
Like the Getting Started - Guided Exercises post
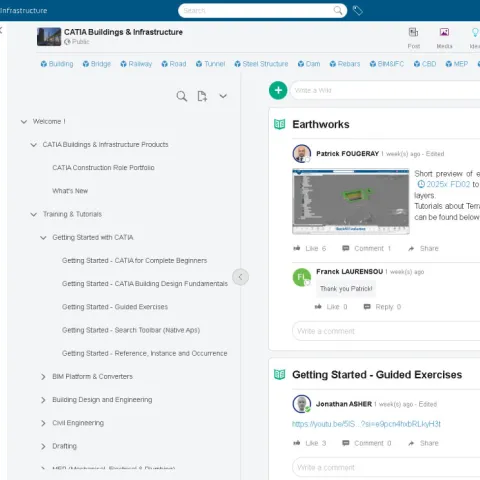(309, 443)
